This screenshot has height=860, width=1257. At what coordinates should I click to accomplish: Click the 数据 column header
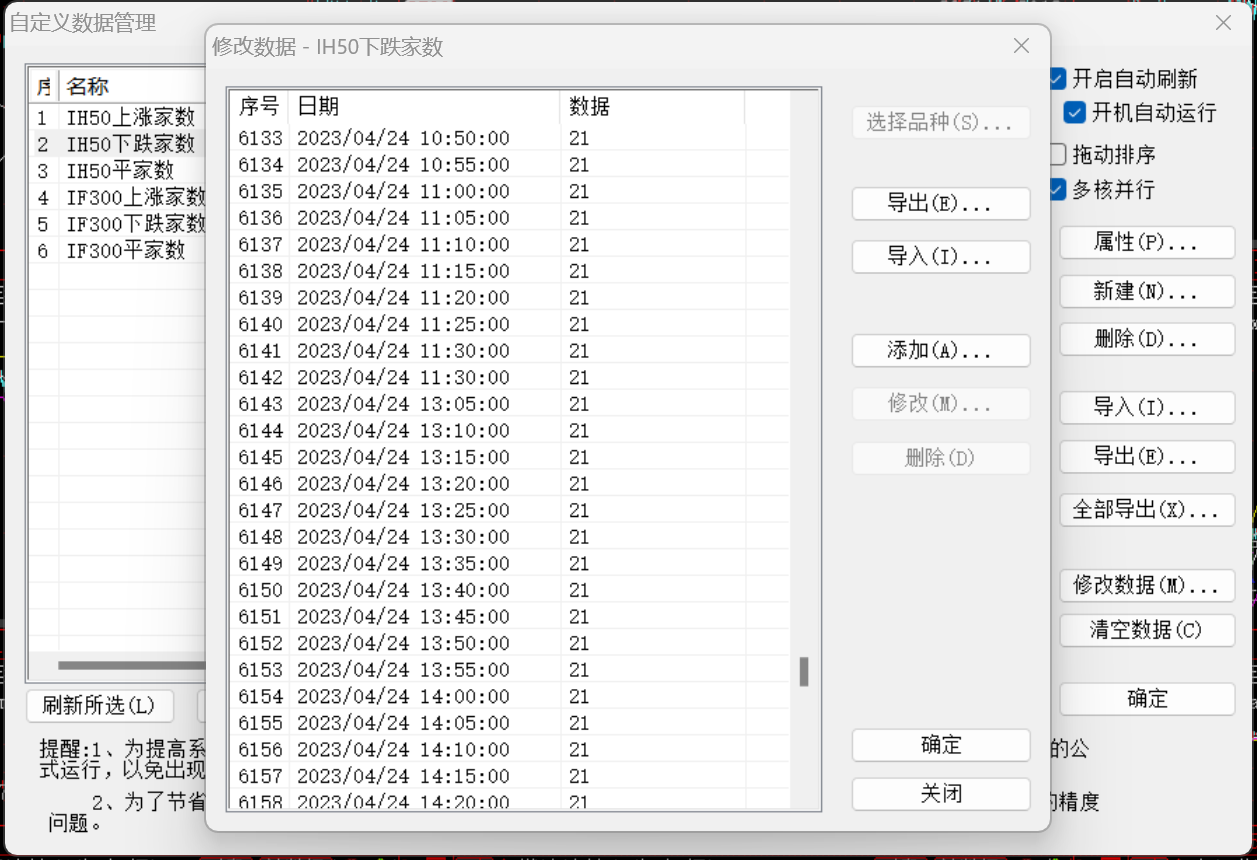[652, 107]
